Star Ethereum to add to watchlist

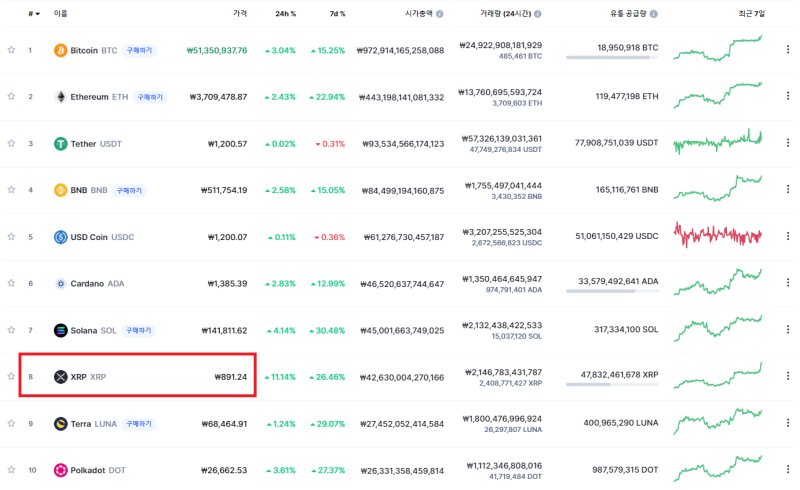pos(11,96)
